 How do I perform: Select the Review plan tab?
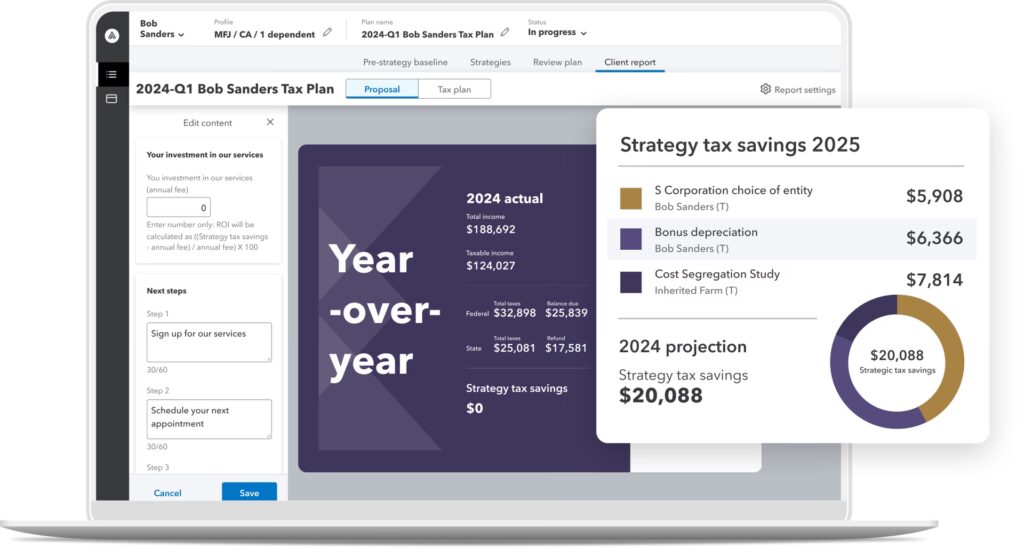(x=557, y=62)
